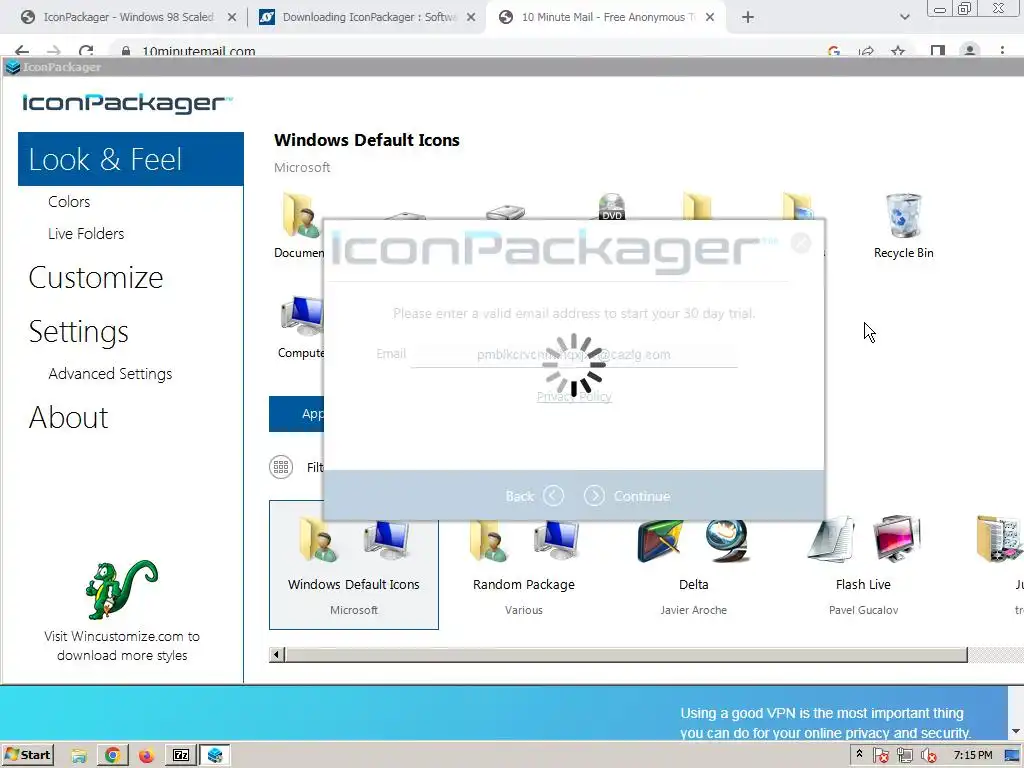Image resolution: width=1024 pixels, height=768 pixels.
Task: Switch to 10 Minute Mail tab
Action: pos(605,17)
